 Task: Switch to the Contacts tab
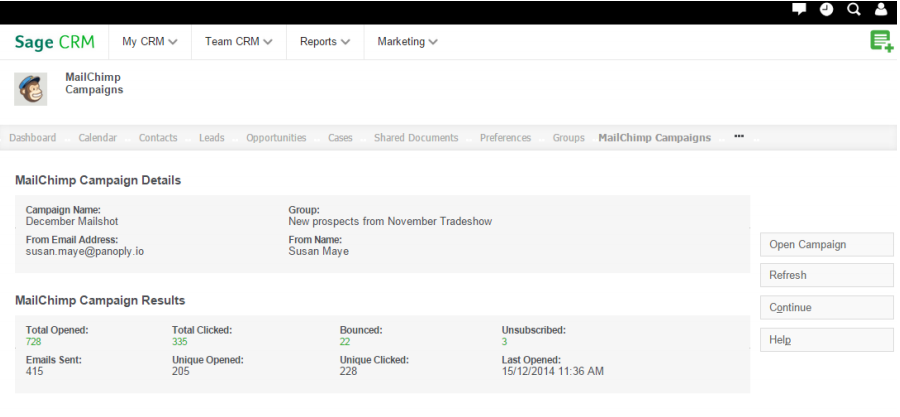pos(158,138)
